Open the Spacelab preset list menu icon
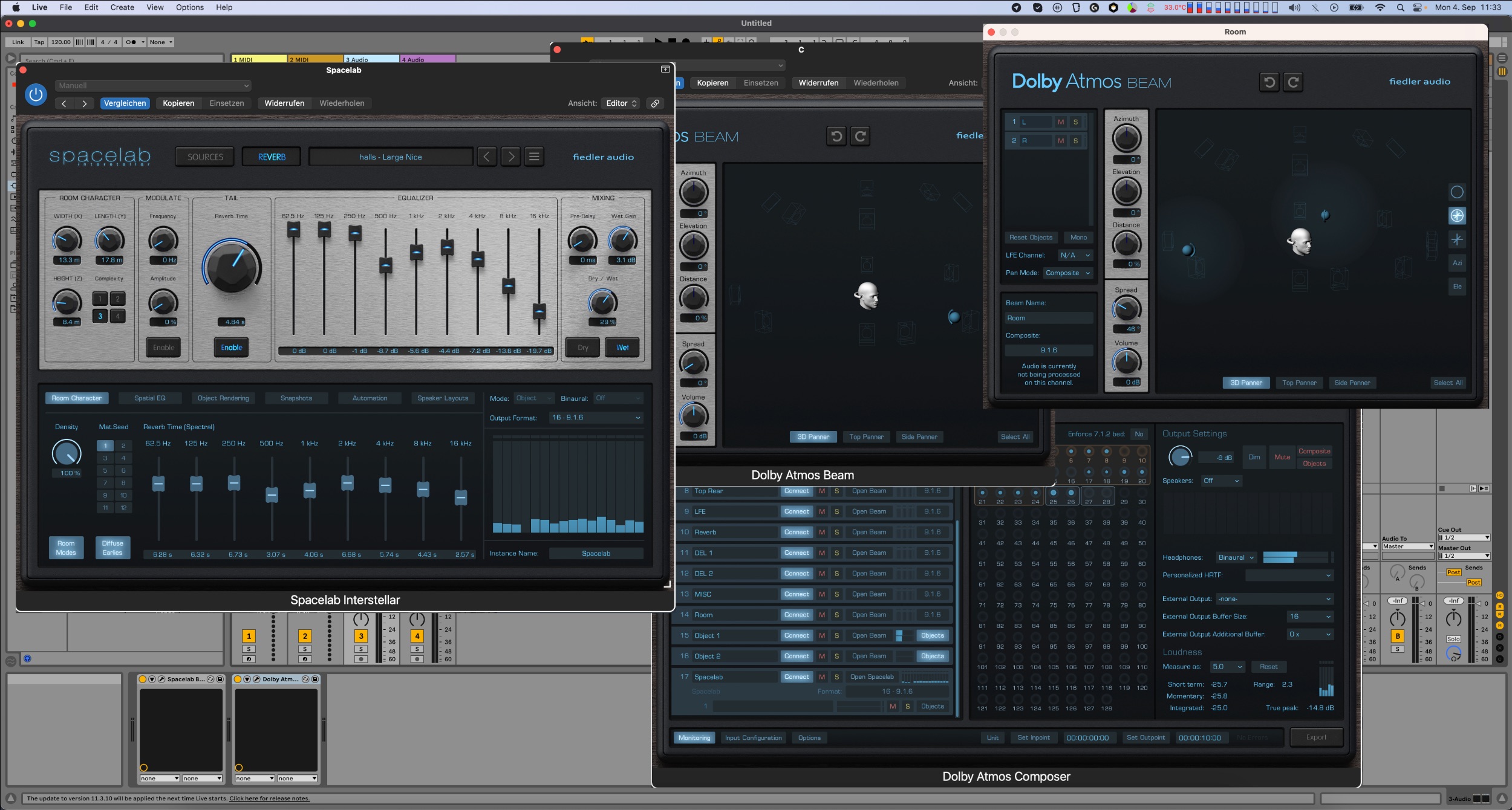The image size is (1512, 810). pos(534,157)
